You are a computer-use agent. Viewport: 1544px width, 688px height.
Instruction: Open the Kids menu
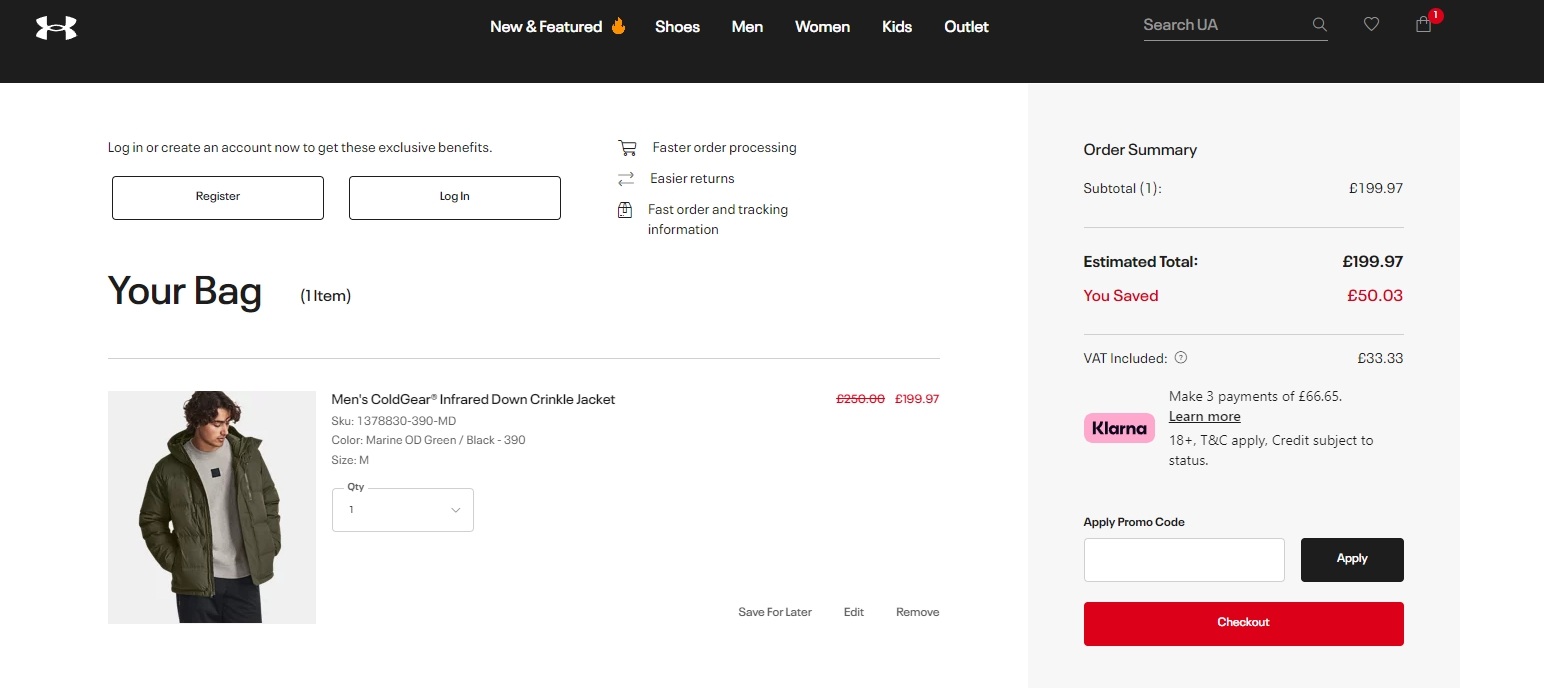coord(897,27)
